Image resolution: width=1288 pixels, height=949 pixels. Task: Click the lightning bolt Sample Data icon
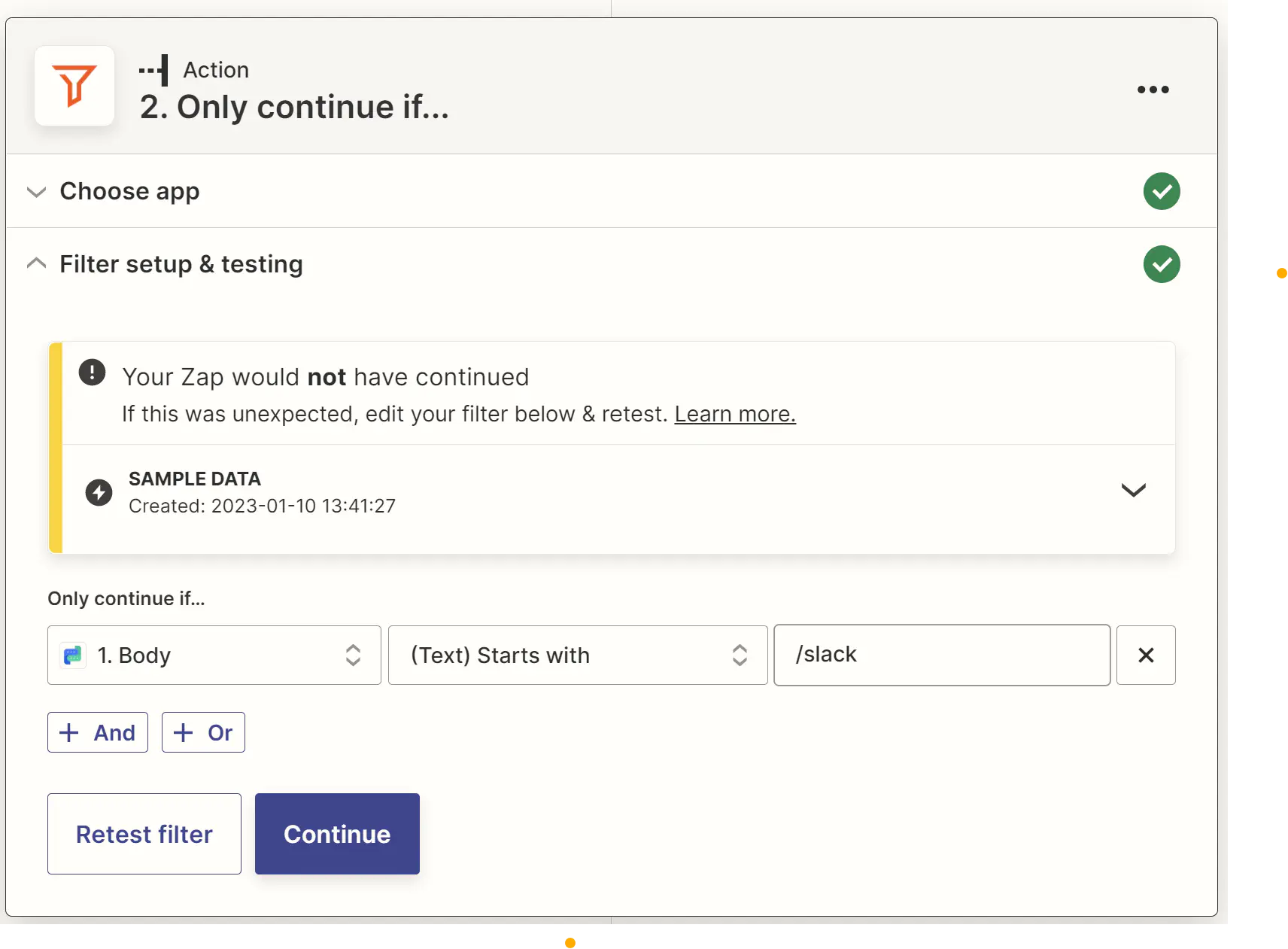pos(99,491)
